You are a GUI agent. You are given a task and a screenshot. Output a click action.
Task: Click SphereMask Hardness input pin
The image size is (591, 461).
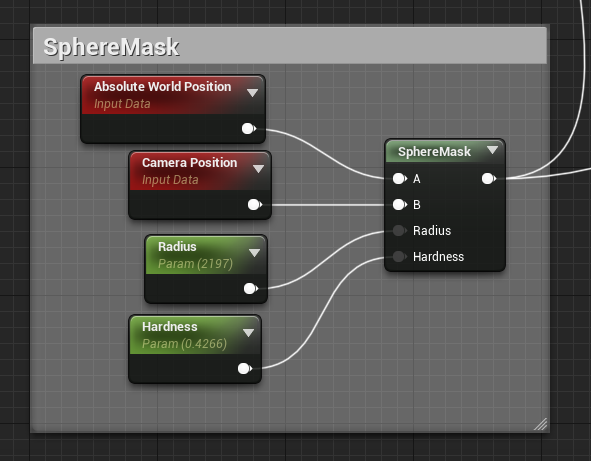tap(400, 257)
